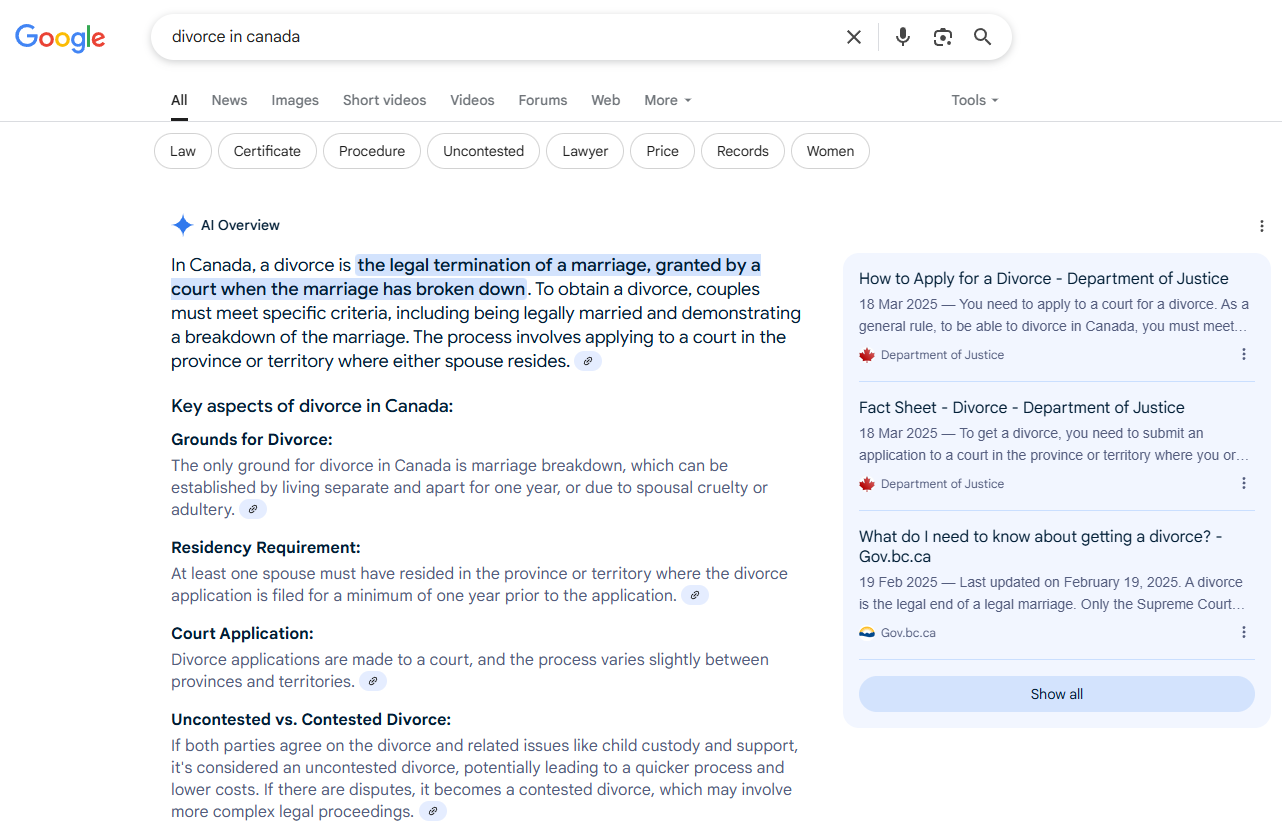
Task: Select the All tab
Action: 179,100
